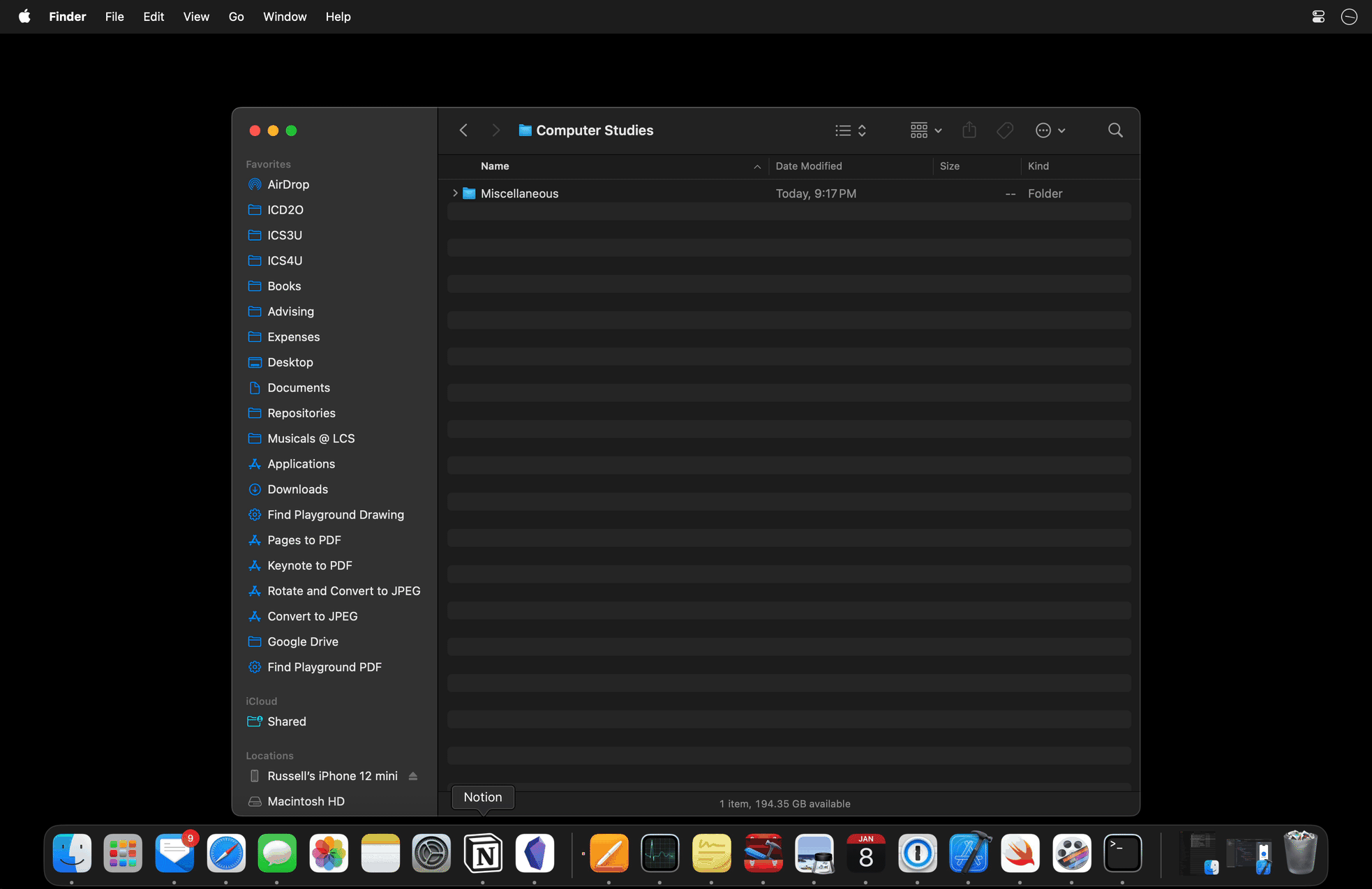
Task: Eject Russell's iPhone 12 mini
Action: point(413,776)
